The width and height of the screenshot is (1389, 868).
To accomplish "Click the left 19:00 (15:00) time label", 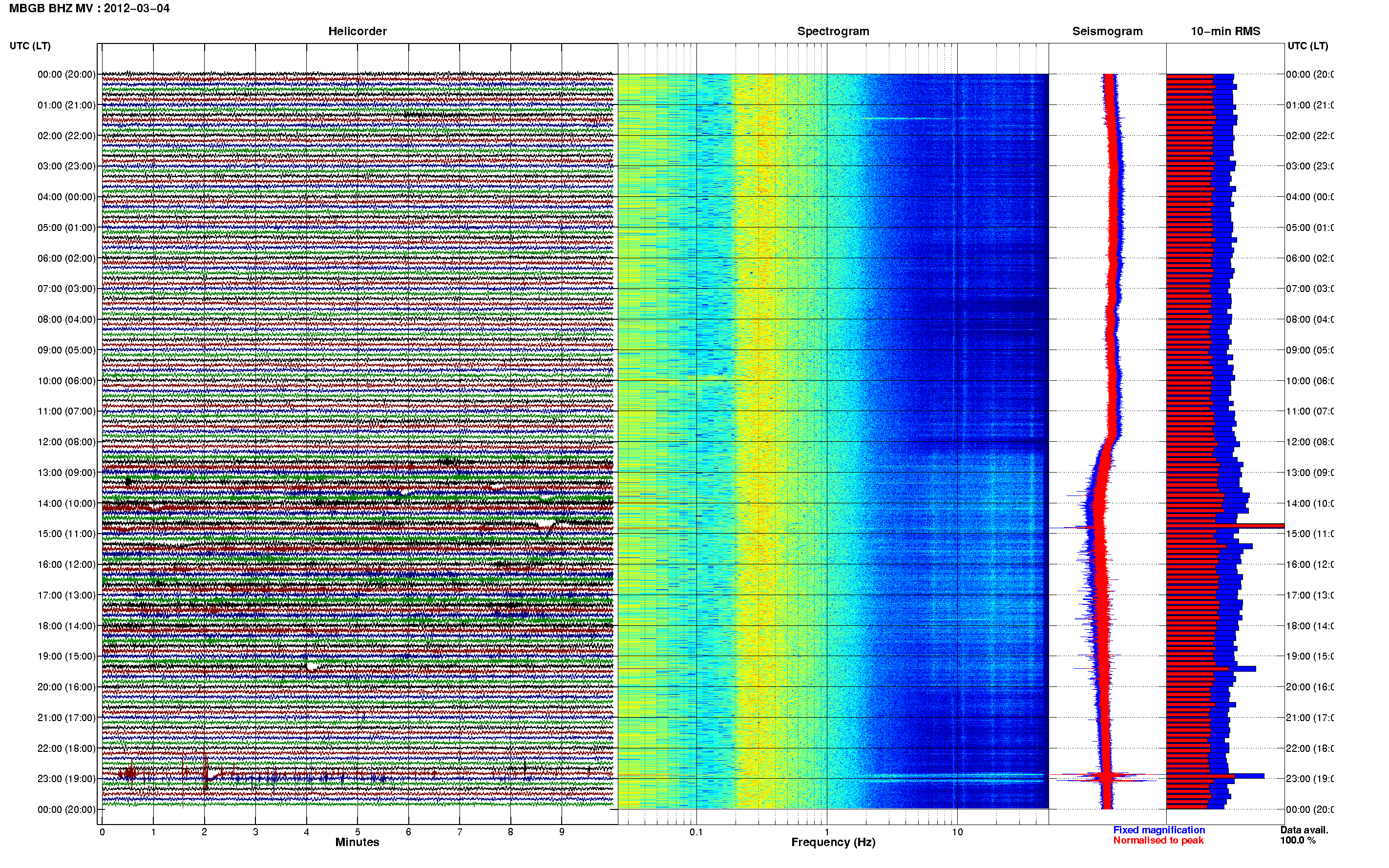I will pyautogui.click(x=66, y=656).
